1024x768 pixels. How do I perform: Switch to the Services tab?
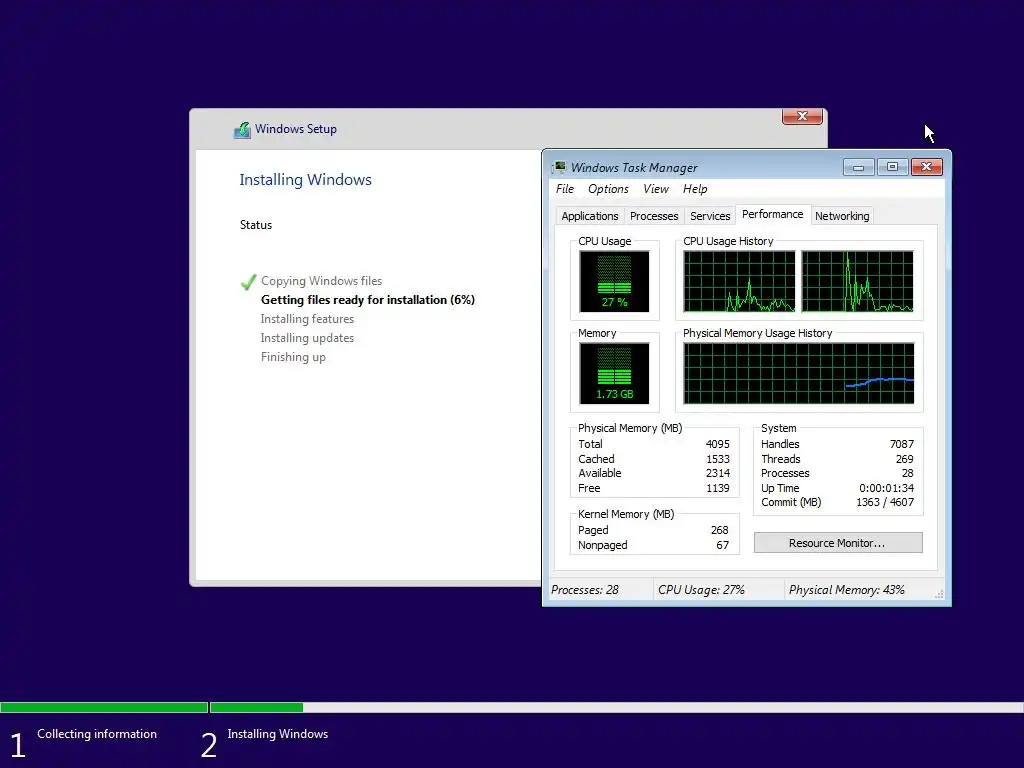(x=710, y=216)
